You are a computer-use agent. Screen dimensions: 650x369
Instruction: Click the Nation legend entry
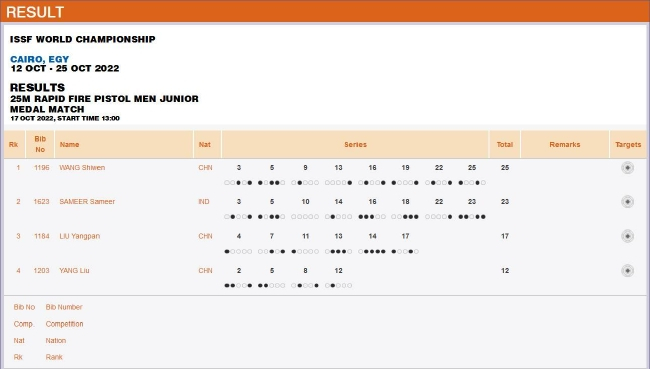(56, 340)
